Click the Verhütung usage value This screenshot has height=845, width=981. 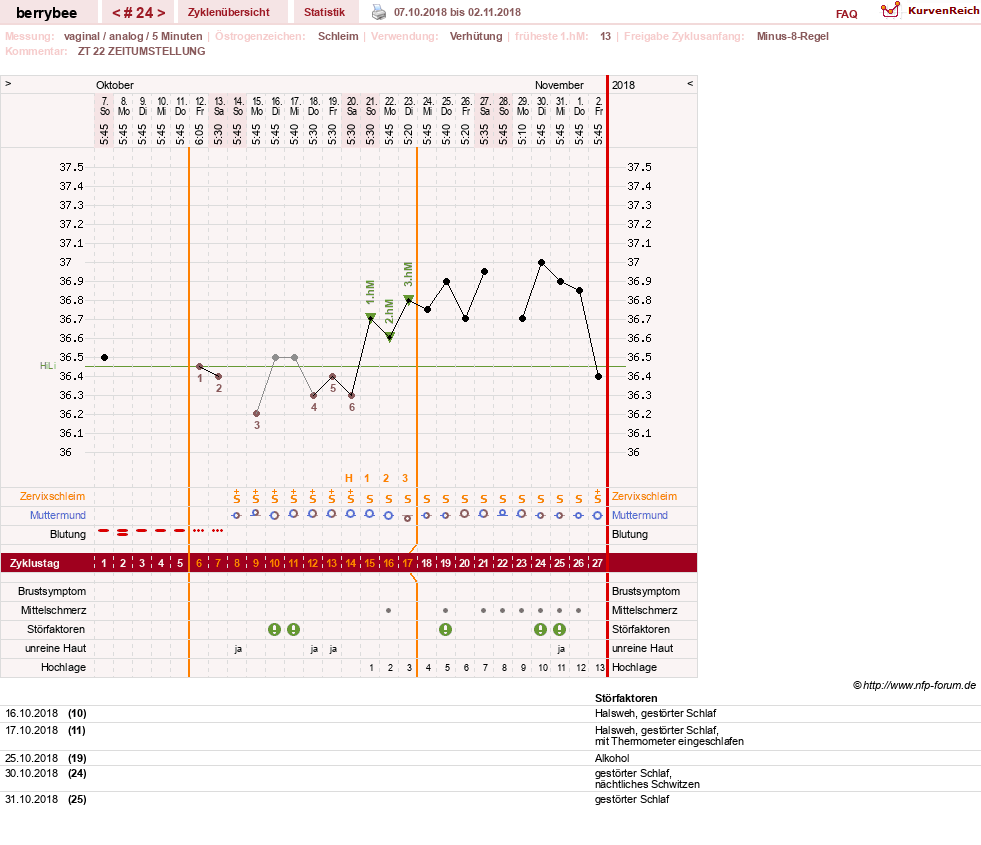476,36
